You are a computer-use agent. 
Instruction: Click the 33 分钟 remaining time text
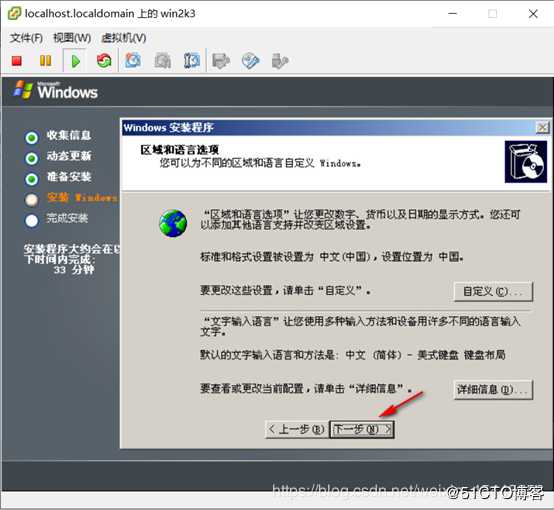tap(74, 270)
